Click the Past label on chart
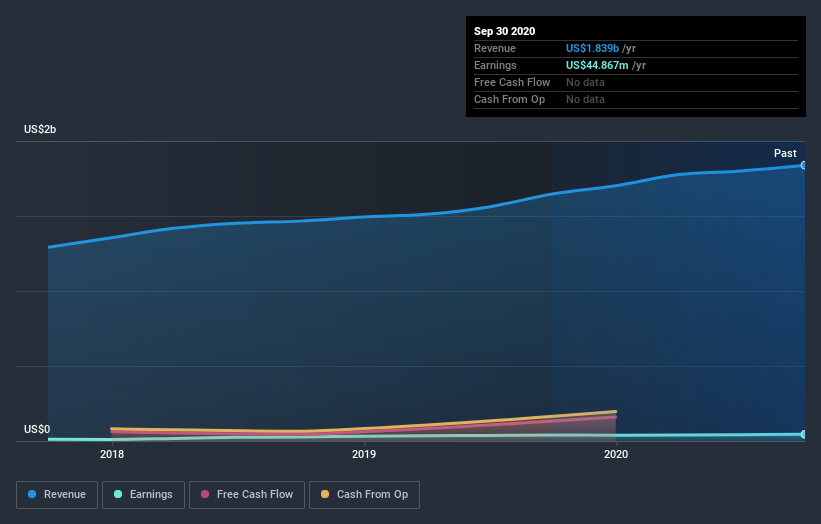The width and height of the screenshot is (821, 524). [x=785, y=153]
